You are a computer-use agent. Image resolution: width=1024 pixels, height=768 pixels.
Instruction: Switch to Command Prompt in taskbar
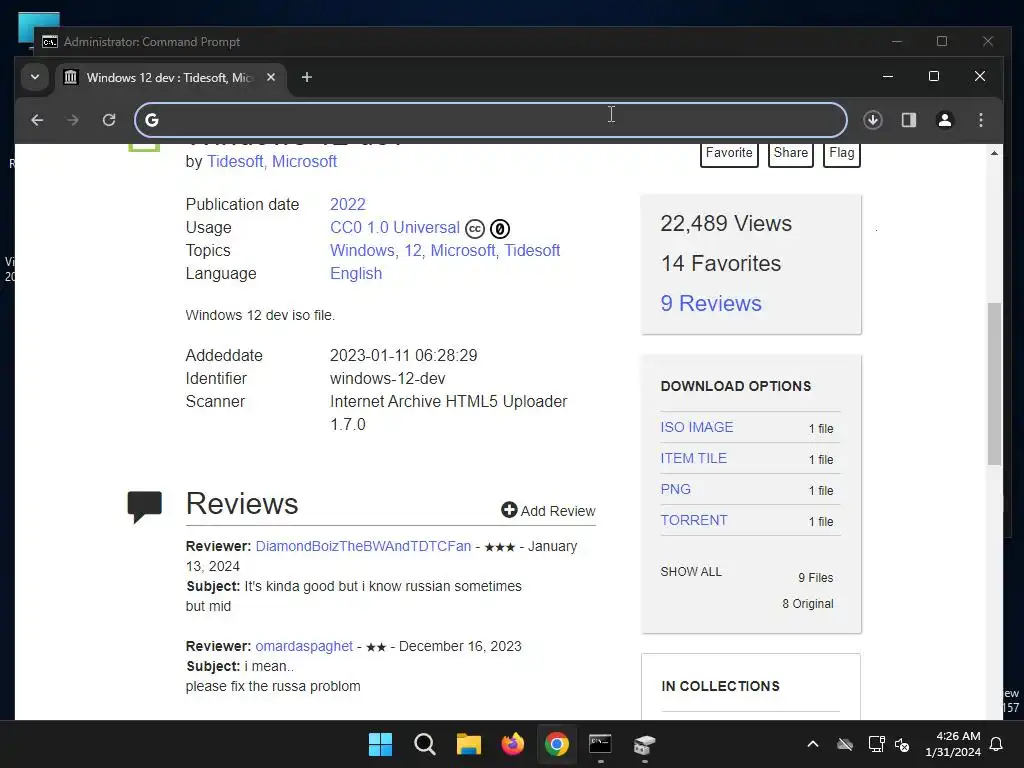click(x=600, y=744)
